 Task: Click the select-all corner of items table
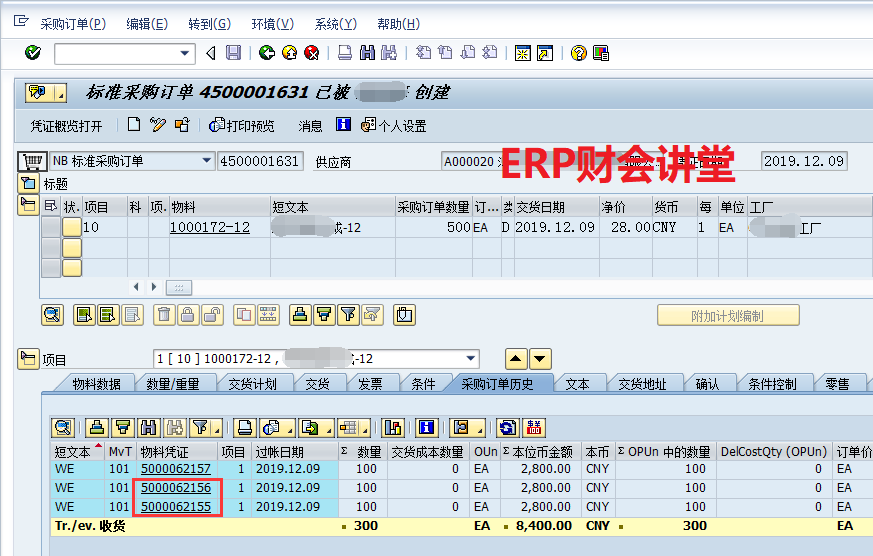tap(50, 207)
